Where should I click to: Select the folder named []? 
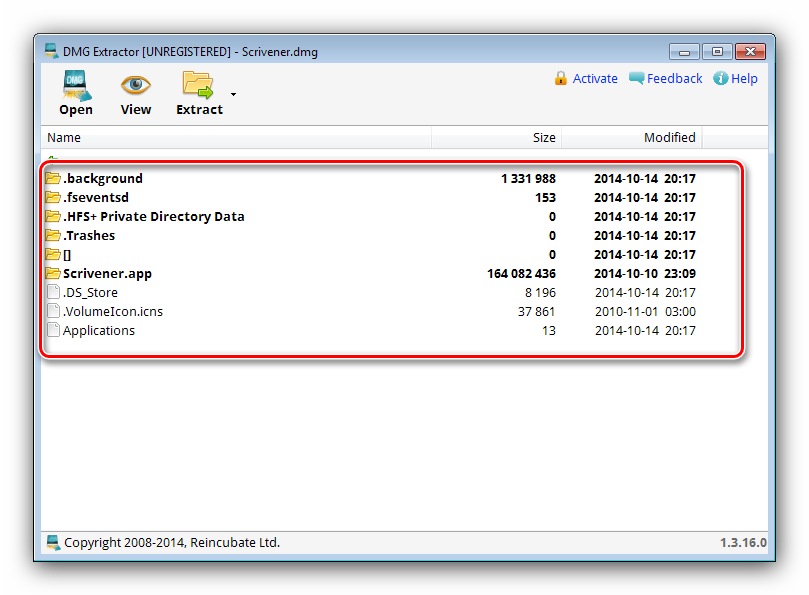coord(67,254)
